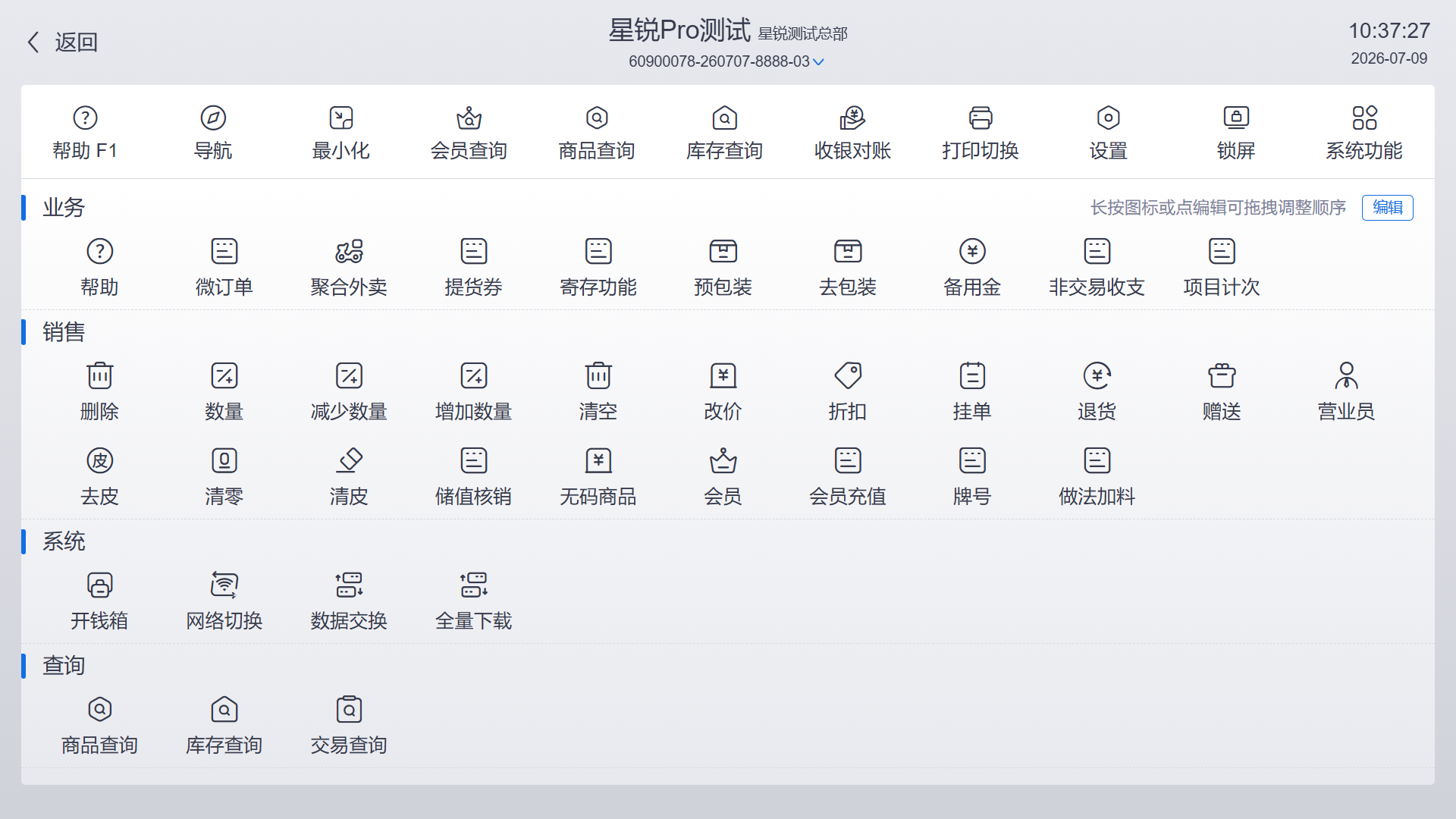Click 挂单 to hold order
1456x819 pixels.
tap(972, 392)
